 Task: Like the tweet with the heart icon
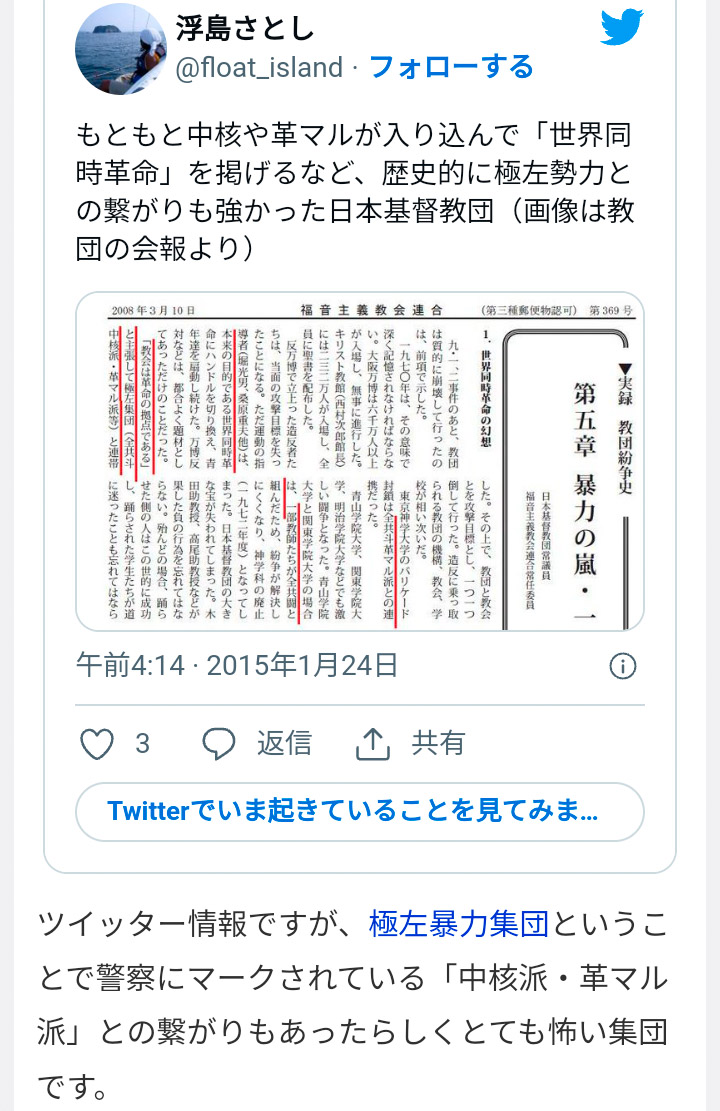tap(96, 744)
